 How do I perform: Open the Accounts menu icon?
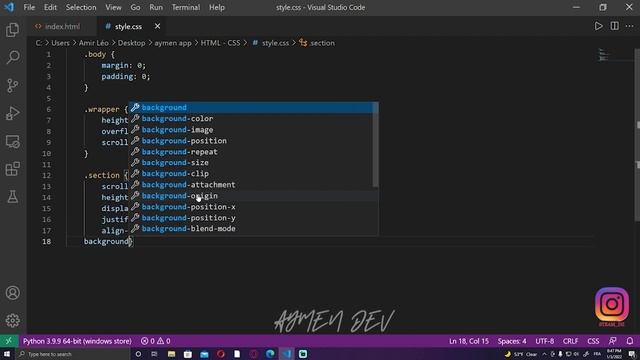click(x=13, y=293)
